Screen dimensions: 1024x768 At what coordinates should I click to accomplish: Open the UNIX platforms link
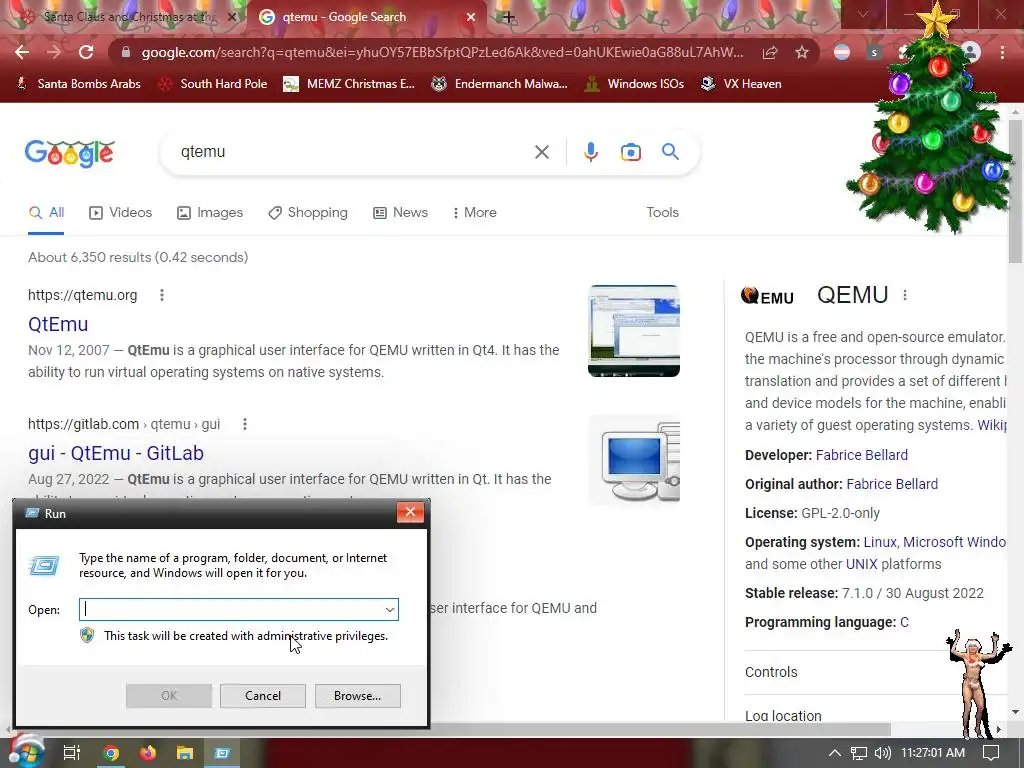861,564
